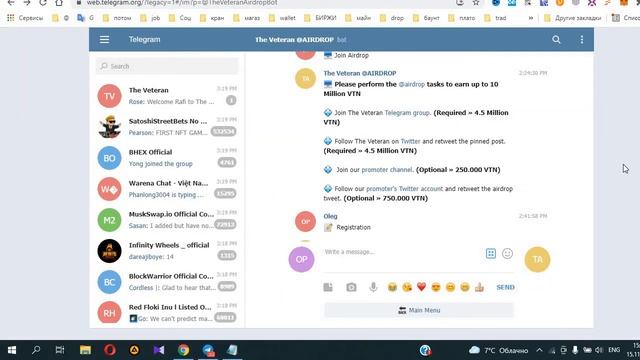Image resolution: width=640 pixels, height=360 pixels.
Task: Click the Main Menu bot button
Action: pos(419,310)
